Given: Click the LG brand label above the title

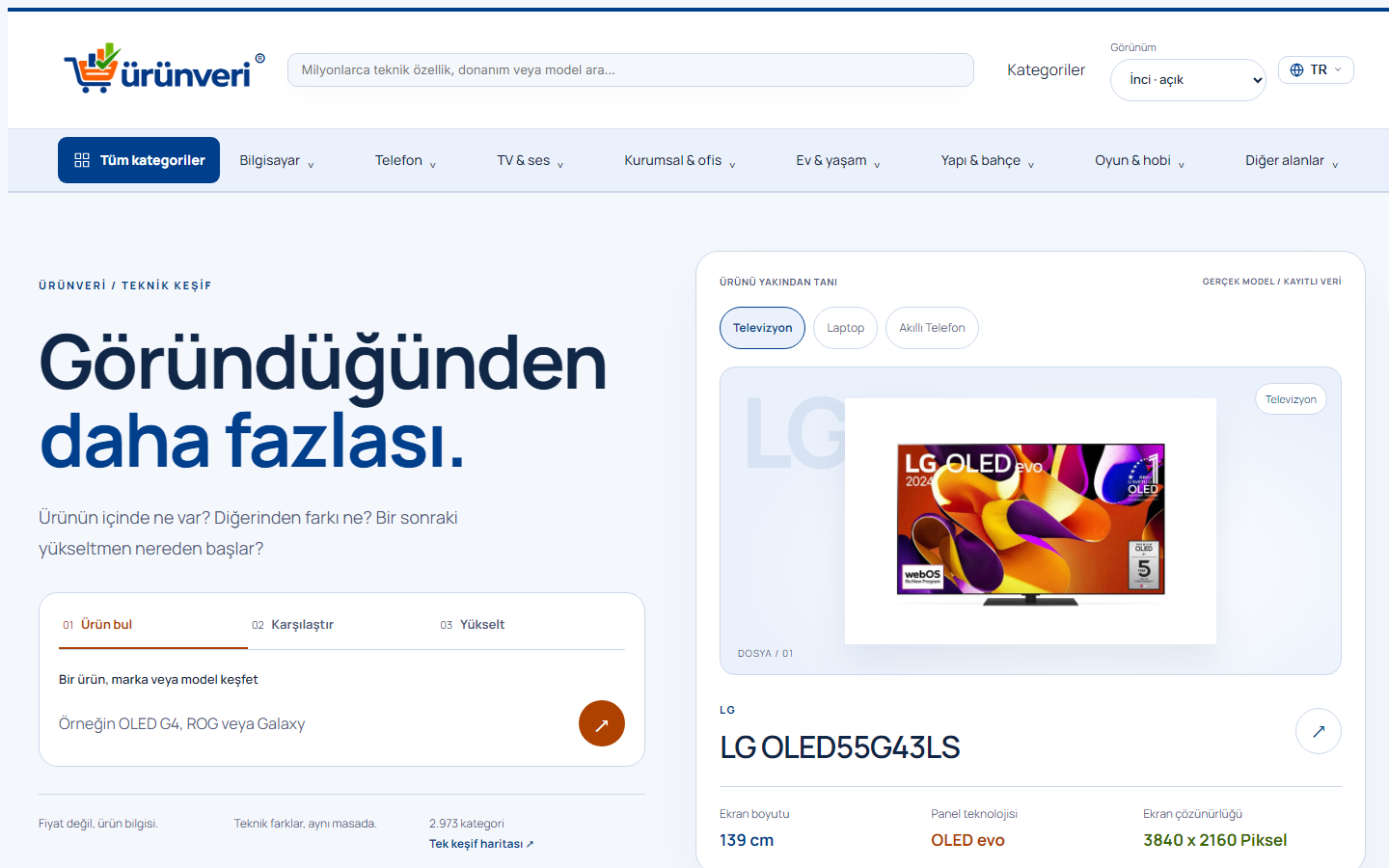Looking at the screenshot, I should tap(727, 710).
